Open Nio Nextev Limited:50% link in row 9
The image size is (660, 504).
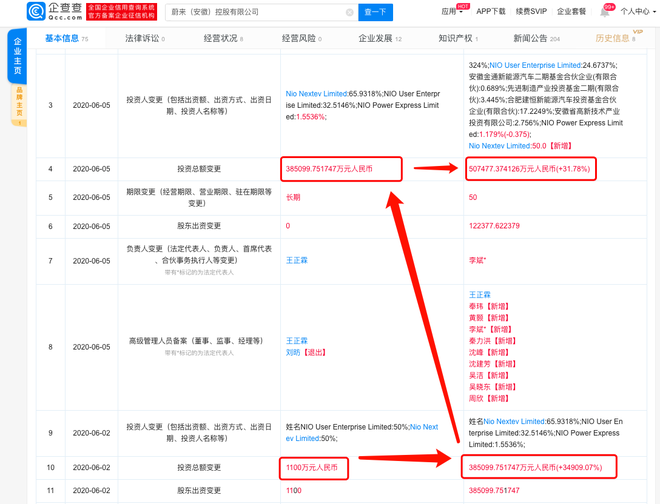tap(362, 432)
